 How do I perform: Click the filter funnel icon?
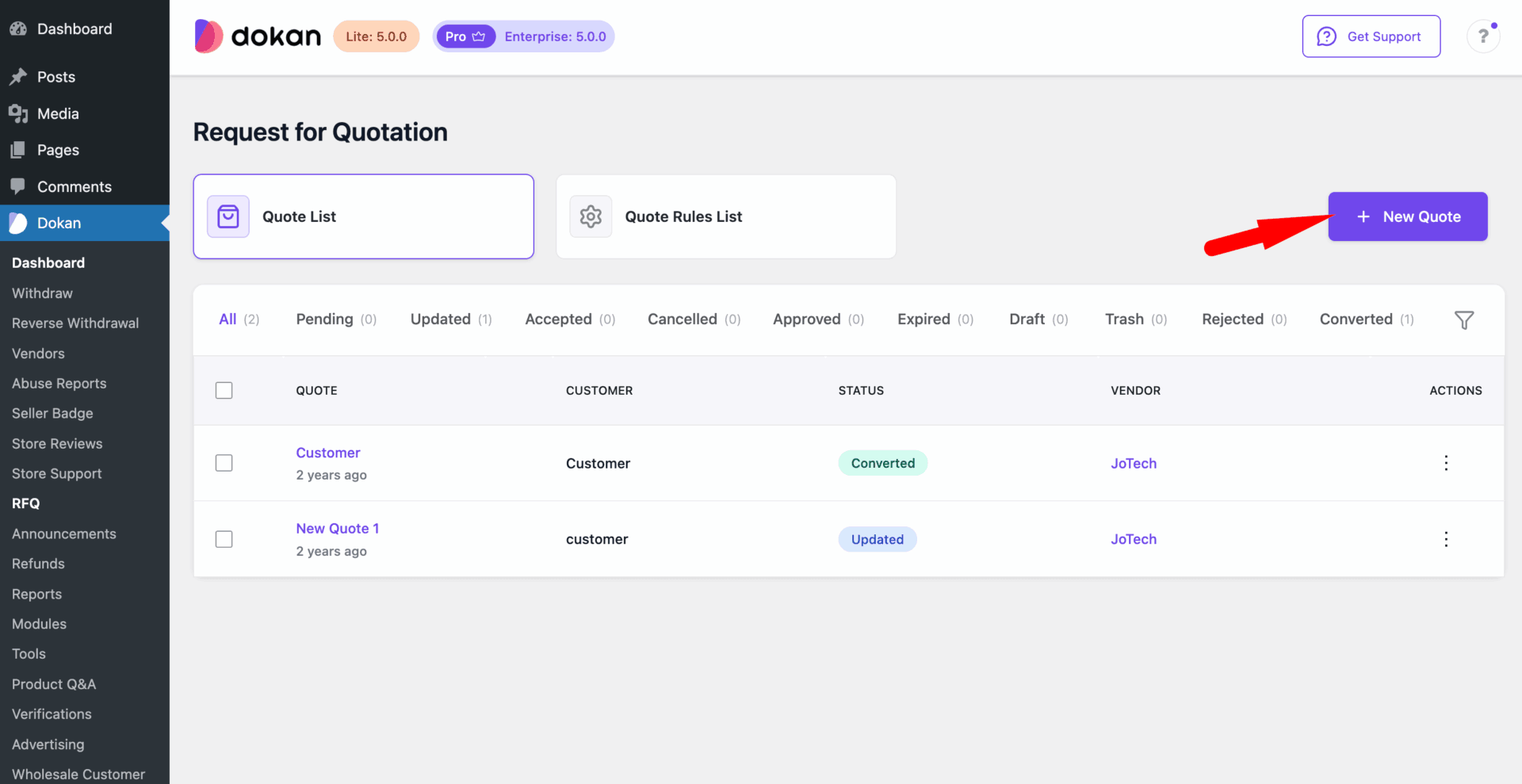pyautogui.click(x=1464, y=319)
